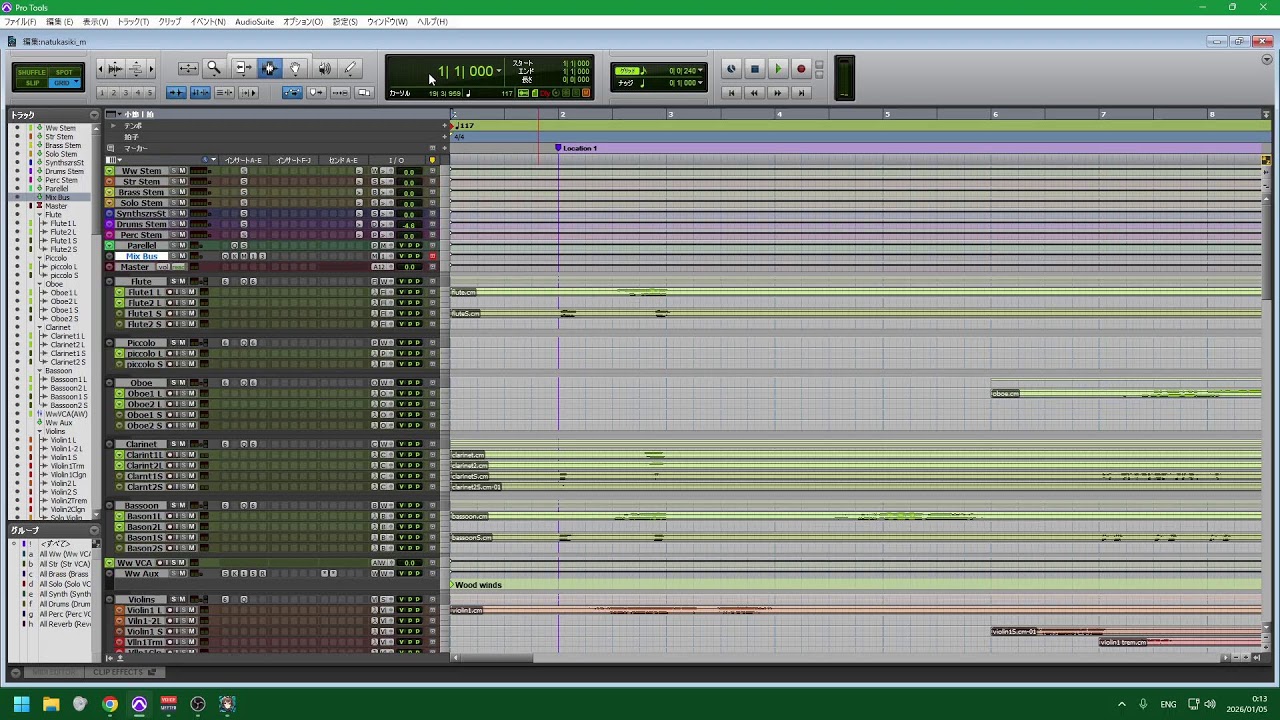The height and width of the screenshot is (720, 1280).
Task: Solo the Drums Stem track
Action: [173, 224]
